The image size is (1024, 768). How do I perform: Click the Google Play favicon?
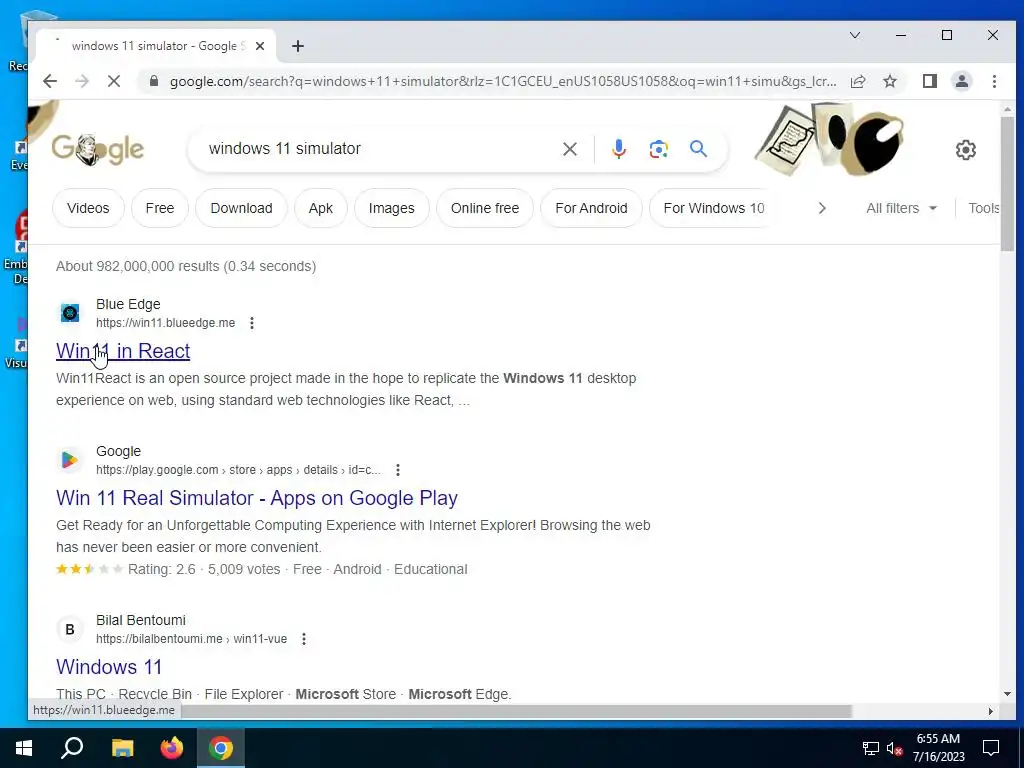tap(70, 460)
